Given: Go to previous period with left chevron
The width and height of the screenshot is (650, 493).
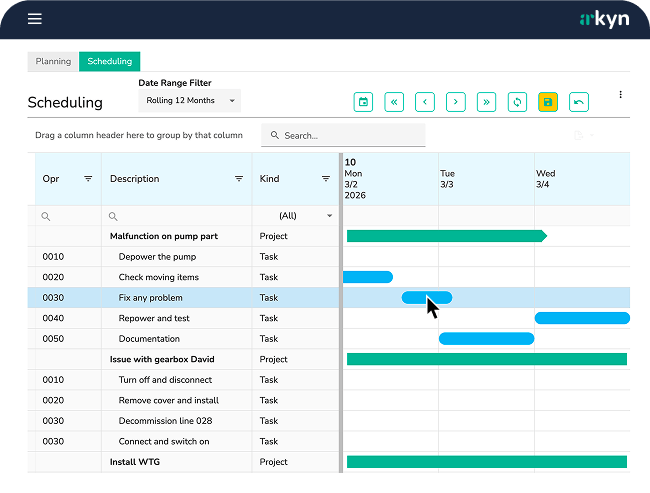Looking at the screenshot, I should 425,102.
